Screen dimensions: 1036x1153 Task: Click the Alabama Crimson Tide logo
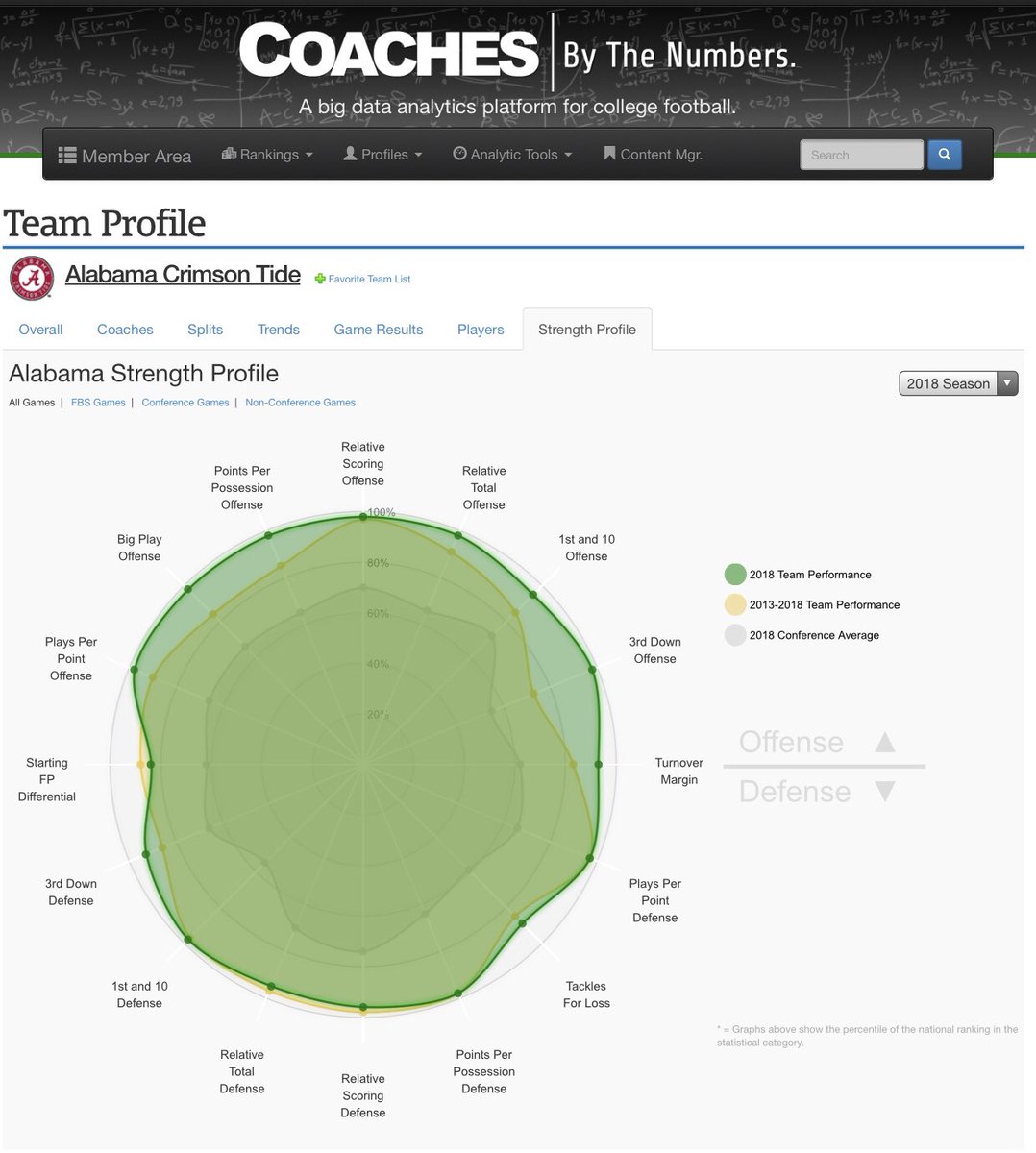[32, 279]
